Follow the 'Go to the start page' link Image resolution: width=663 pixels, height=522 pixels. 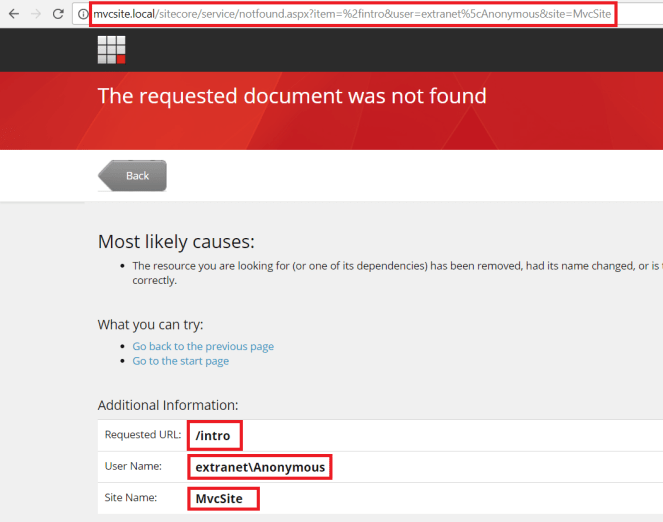click(x=180, y=361)
